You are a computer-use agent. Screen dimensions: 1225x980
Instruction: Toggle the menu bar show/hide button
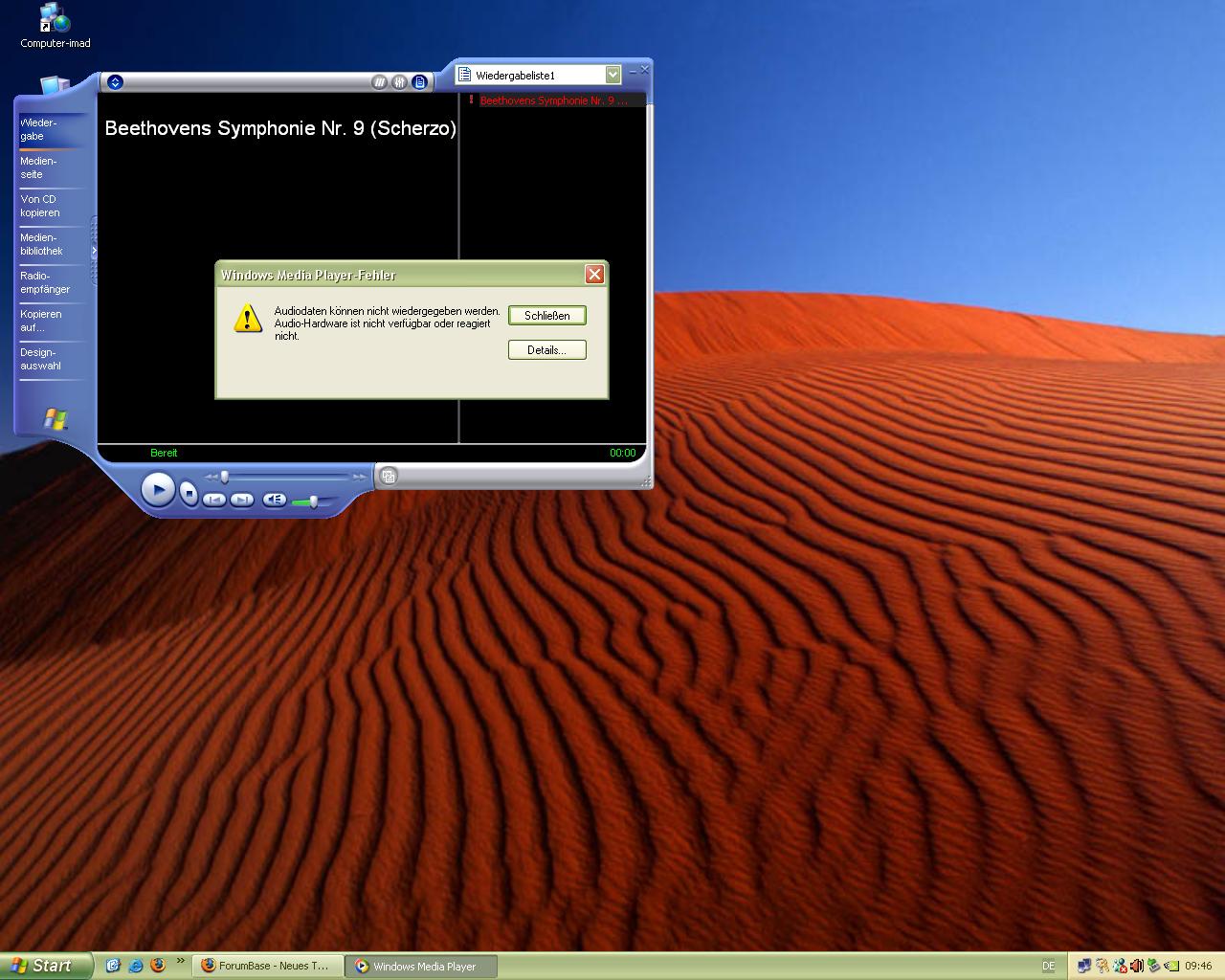coord(115,82)
